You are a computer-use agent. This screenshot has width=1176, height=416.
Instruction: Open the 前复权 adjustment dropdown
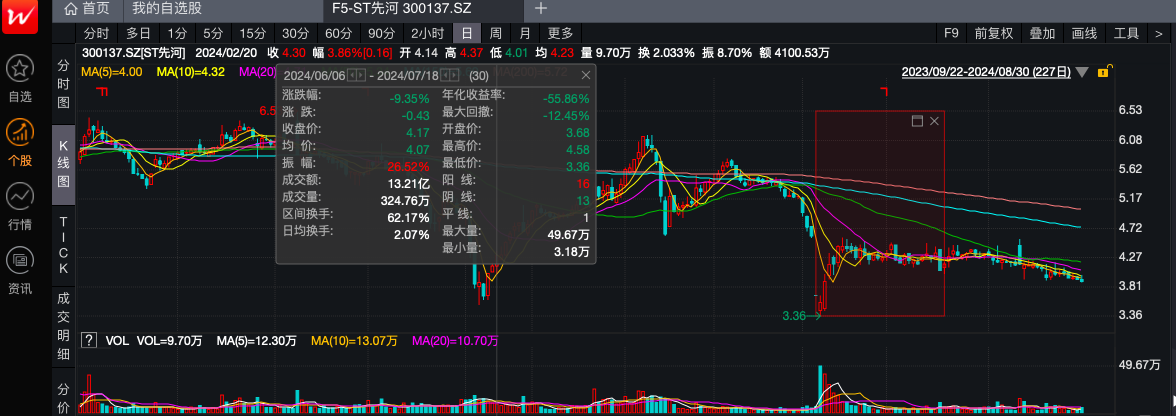(x=994, y=33)
